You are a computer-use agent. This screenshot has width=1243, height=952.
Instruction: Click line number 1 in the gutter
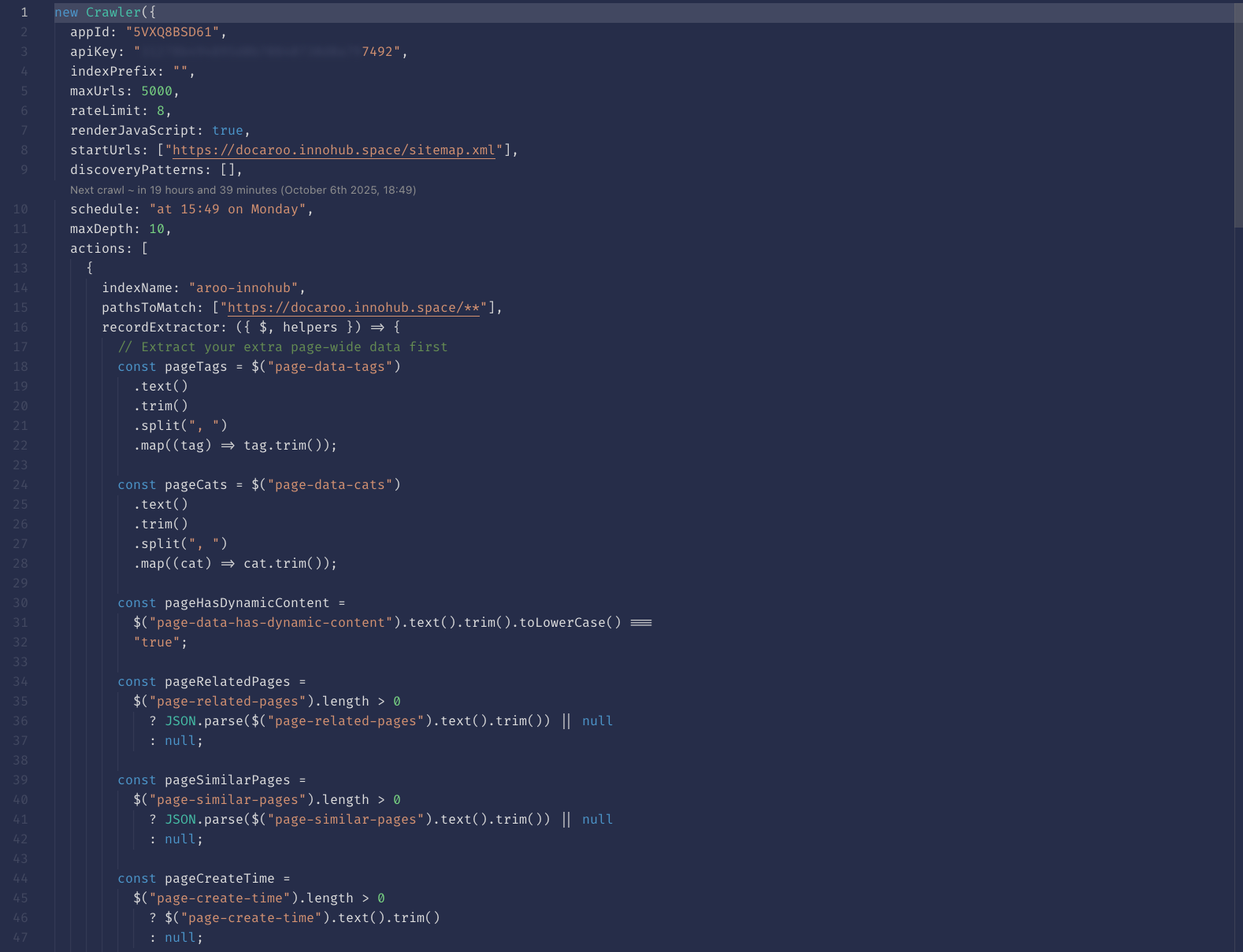(24, 13)
